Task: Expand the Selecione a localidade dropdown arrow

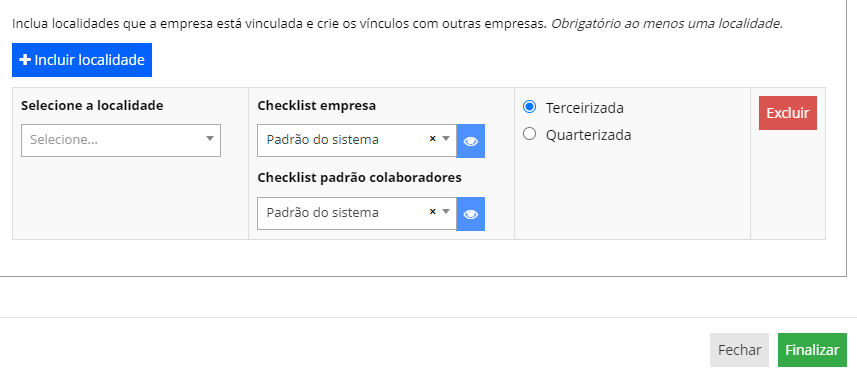Action: [209, 139]
